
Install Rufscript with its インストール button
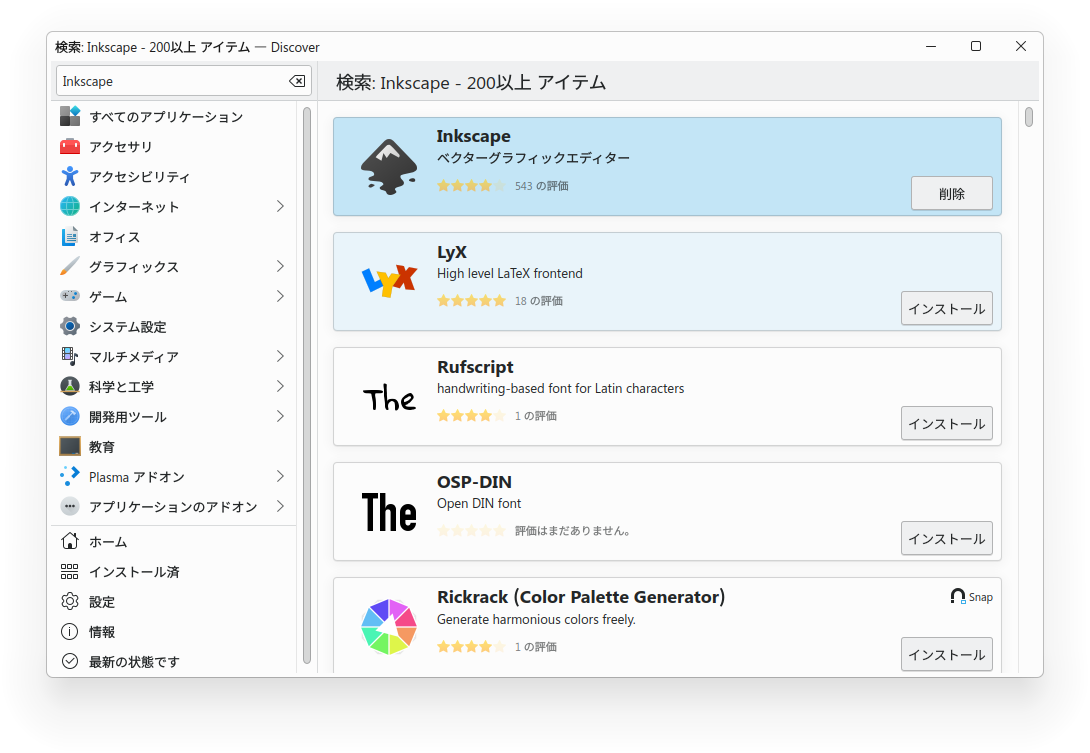pyautogui.click(x=947, y=423)
